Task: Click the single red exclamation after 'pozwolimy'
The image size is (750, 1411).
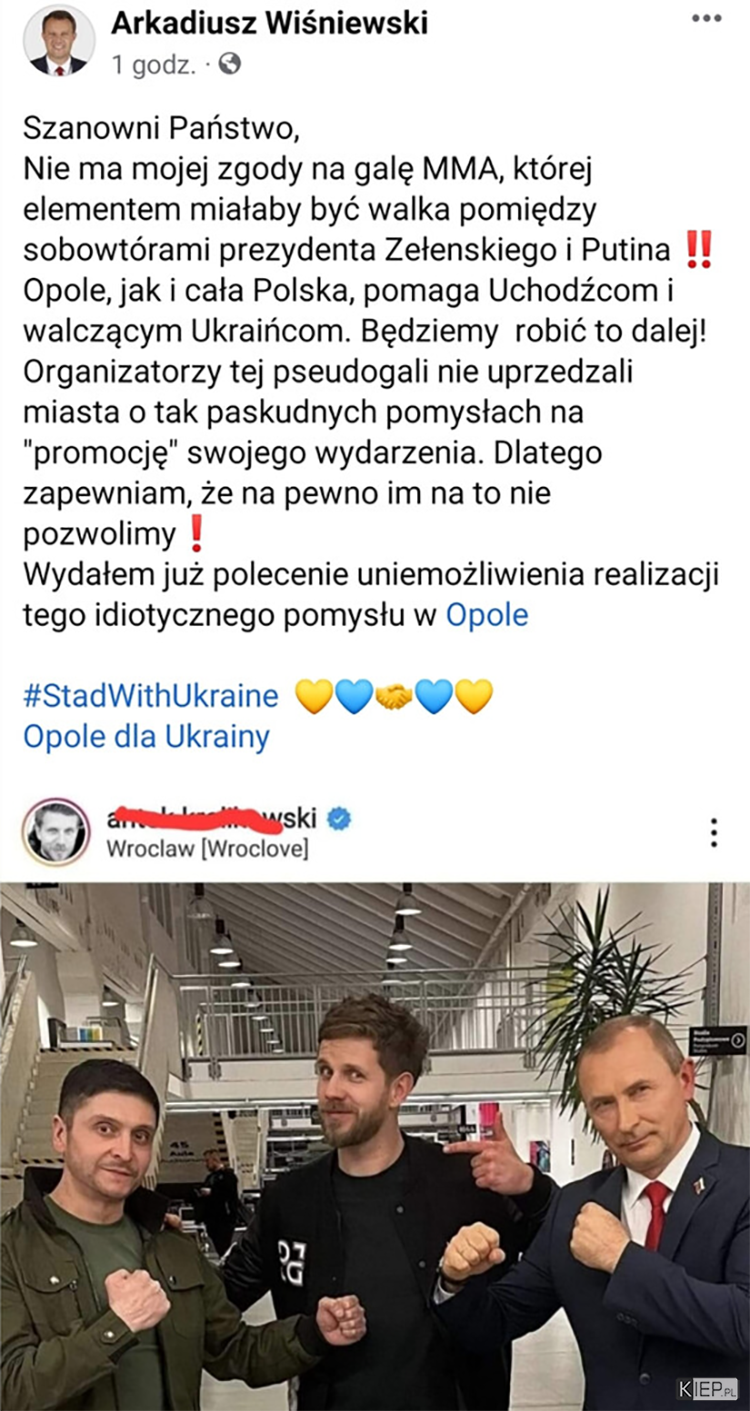Action: 197,535
